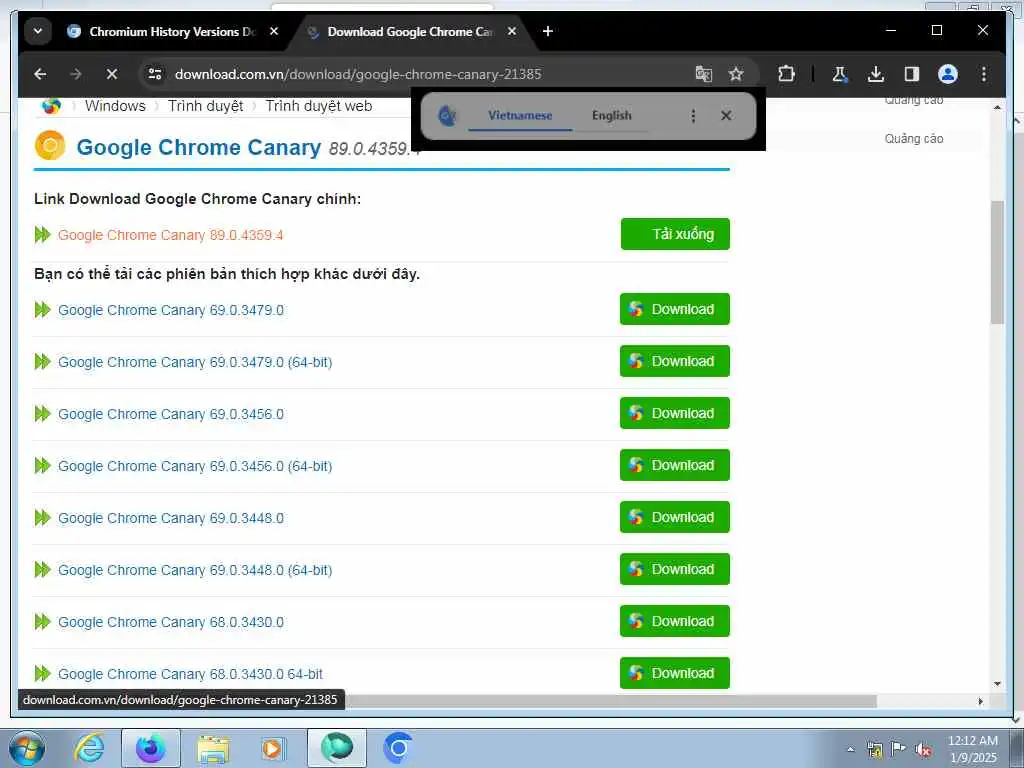Open the Extensions puzzle icon

point(786,74)
